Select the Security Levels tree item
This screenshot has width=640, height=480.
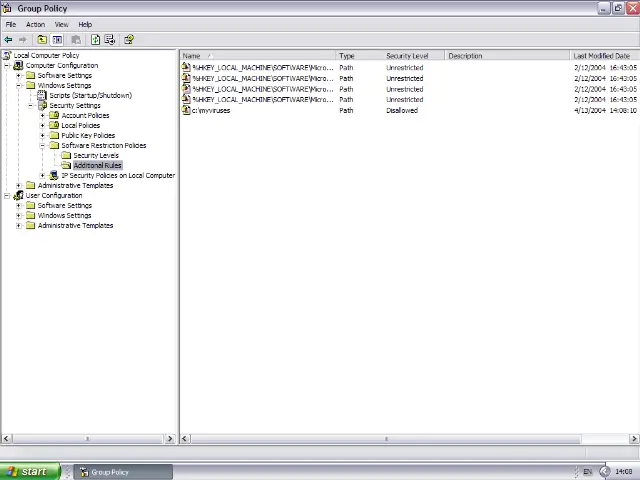click(96, 156)
